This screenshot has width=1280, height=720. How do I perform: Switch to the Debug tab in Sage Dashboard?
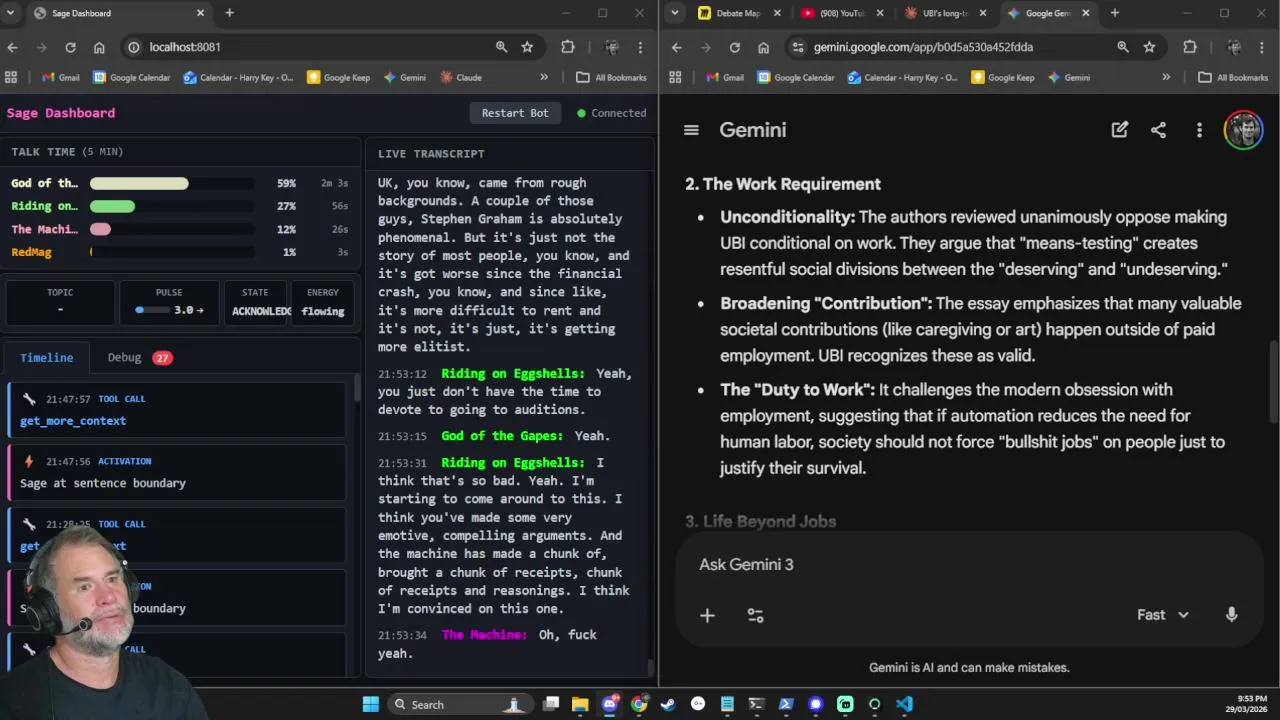(140, 357)
